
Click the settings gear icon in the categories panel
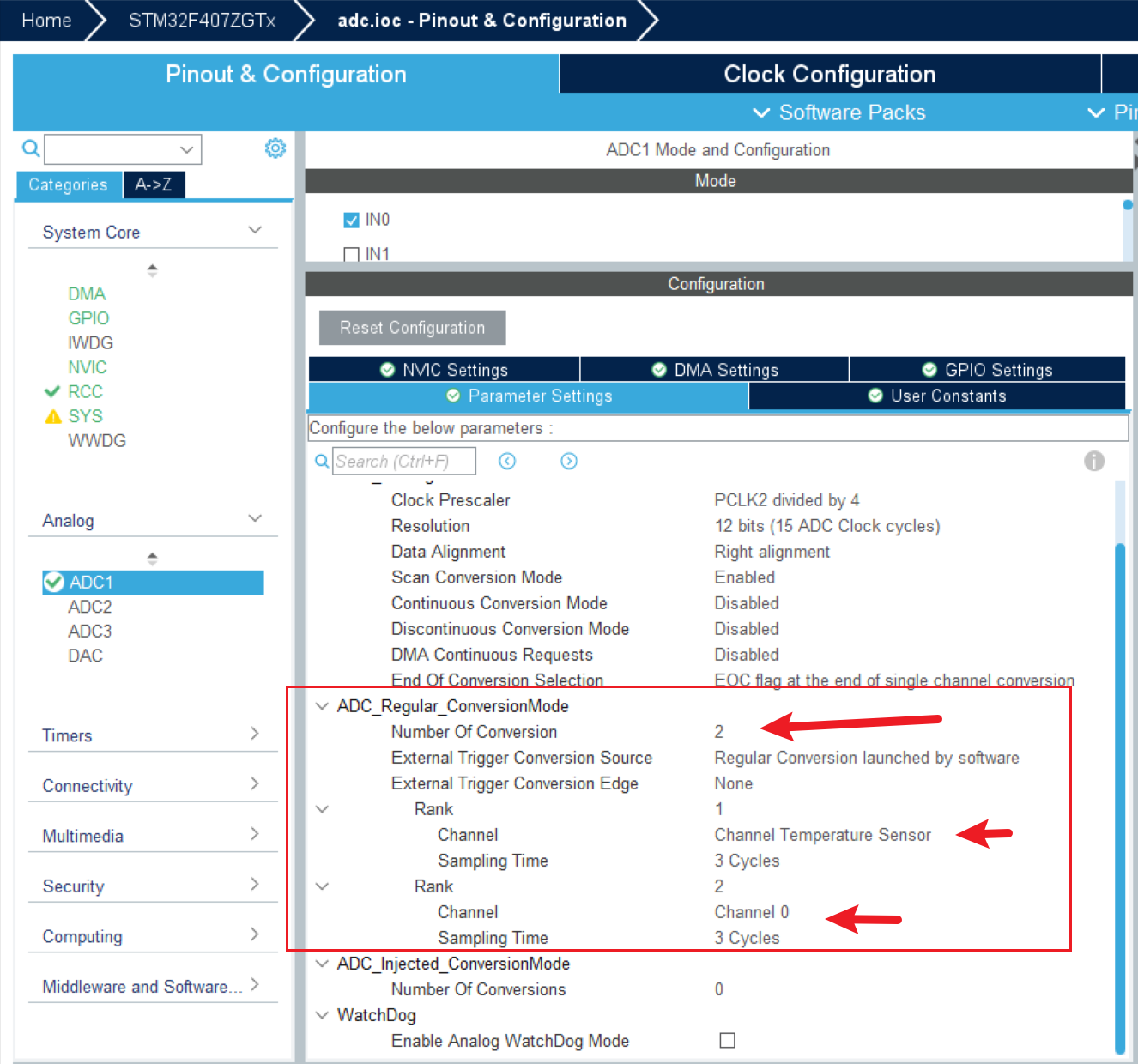tap(275, 148)
